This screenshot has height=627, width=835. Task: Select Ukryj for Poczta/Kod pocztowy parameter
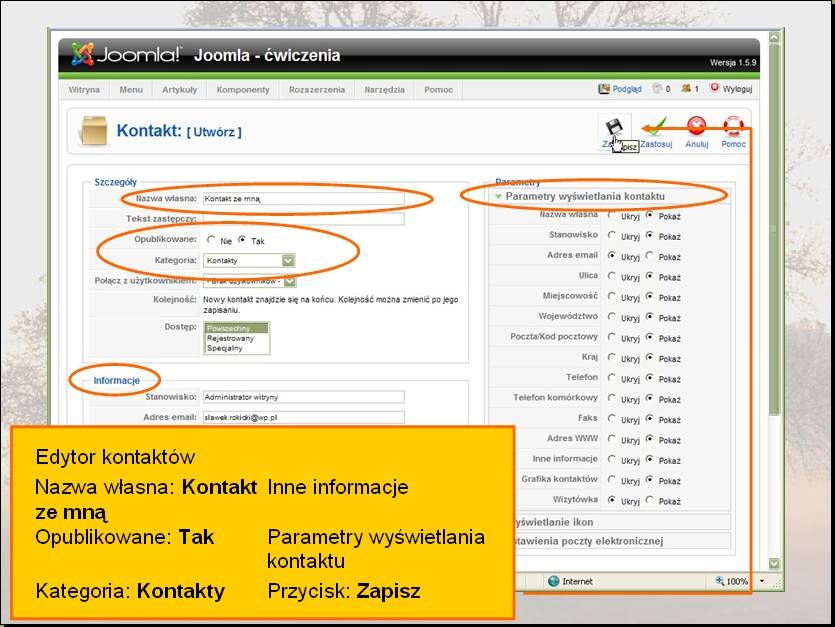611,337
